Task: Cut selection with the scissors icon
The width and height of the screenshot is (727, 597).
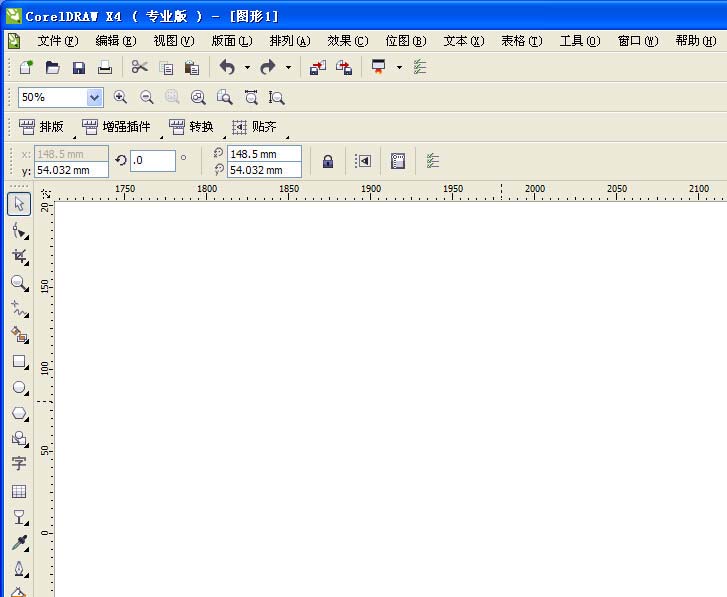Action: pyautogui.click(x=139, y=67)
